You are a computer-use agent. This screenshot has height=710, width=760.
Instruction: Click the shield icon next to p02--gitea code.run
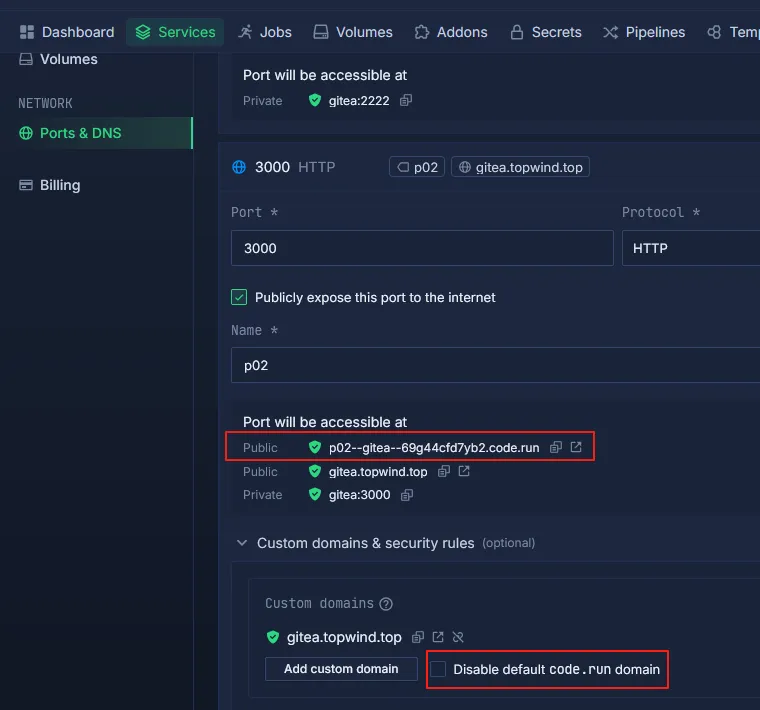(315, 447)
